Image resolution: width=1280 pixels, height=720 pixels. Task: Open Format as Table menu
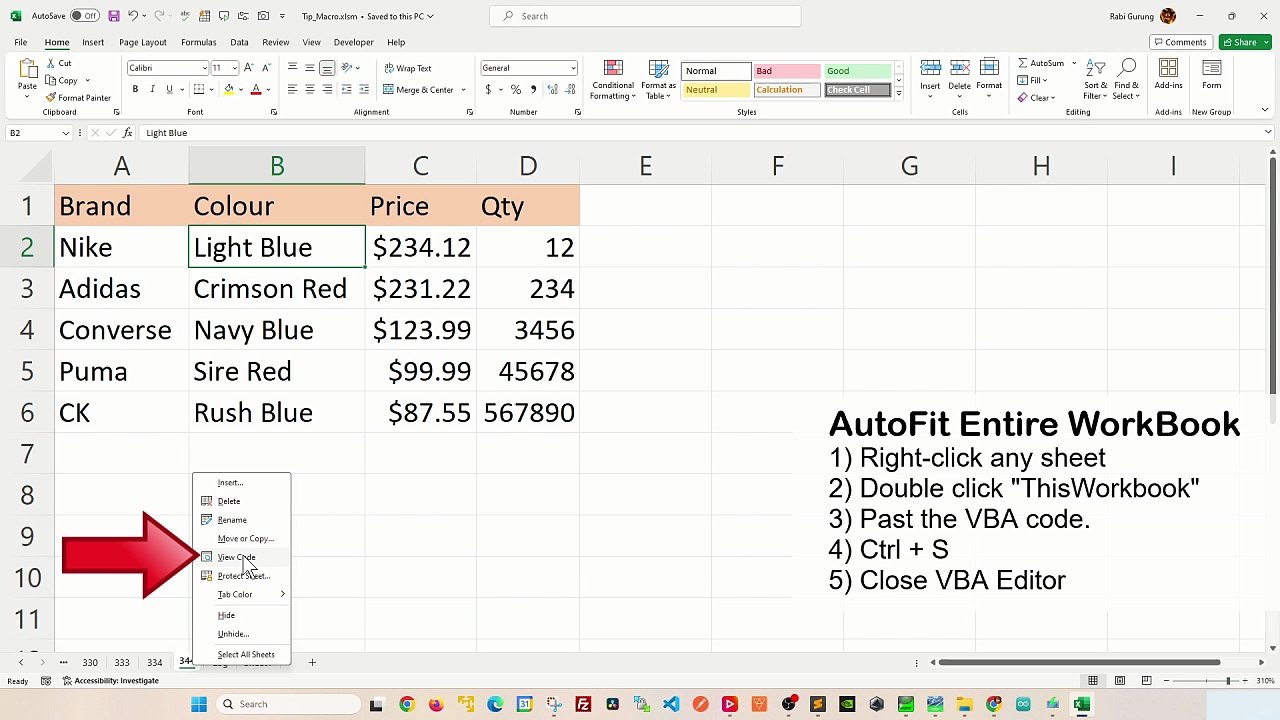[x=659, y=80]
